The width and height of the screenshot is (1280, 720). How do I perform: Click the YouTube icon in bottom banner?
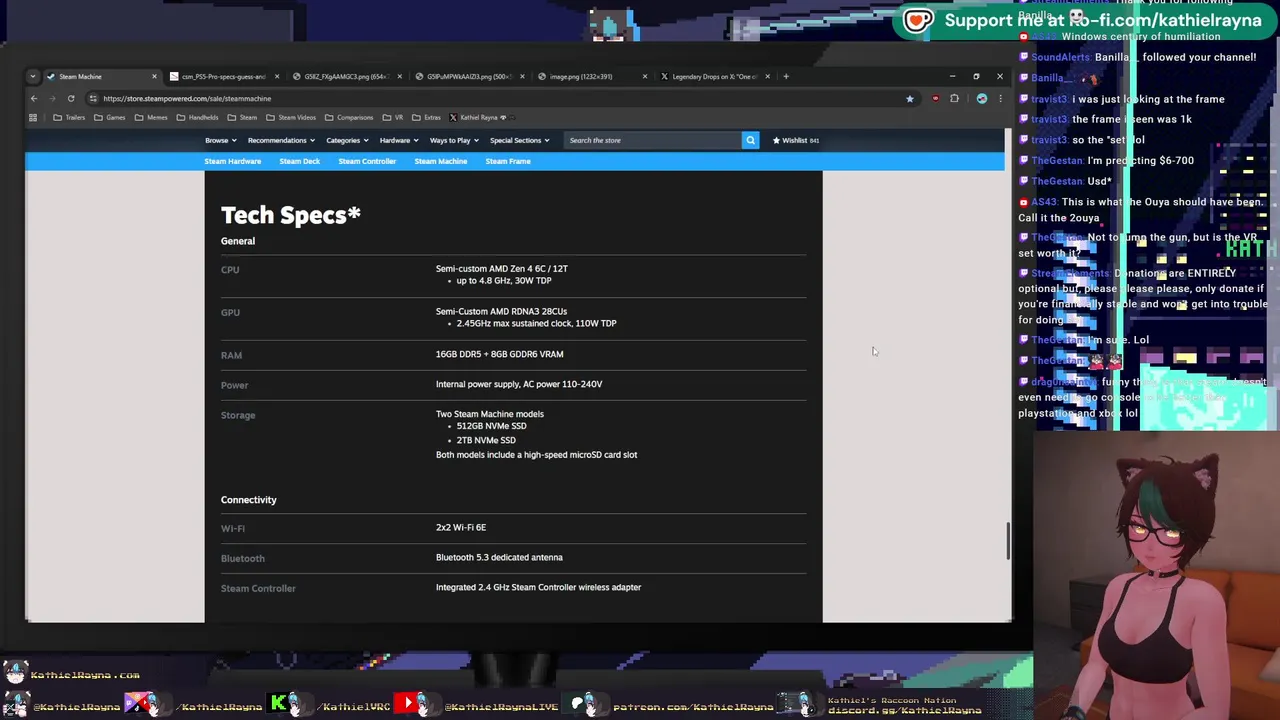point(408,704)
